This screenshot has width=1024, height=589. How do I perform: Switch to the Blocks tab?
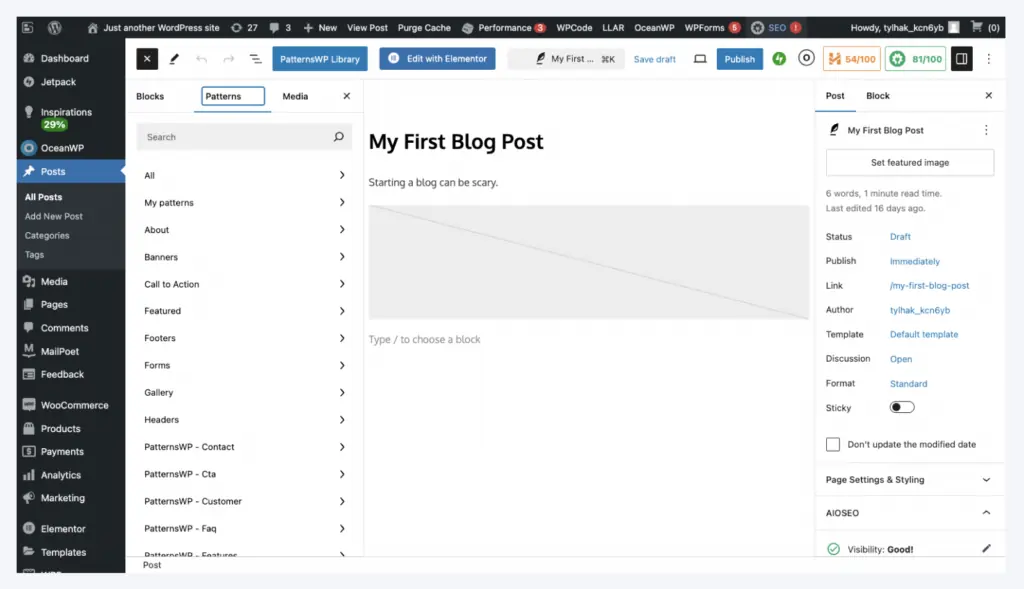point(150,96)
